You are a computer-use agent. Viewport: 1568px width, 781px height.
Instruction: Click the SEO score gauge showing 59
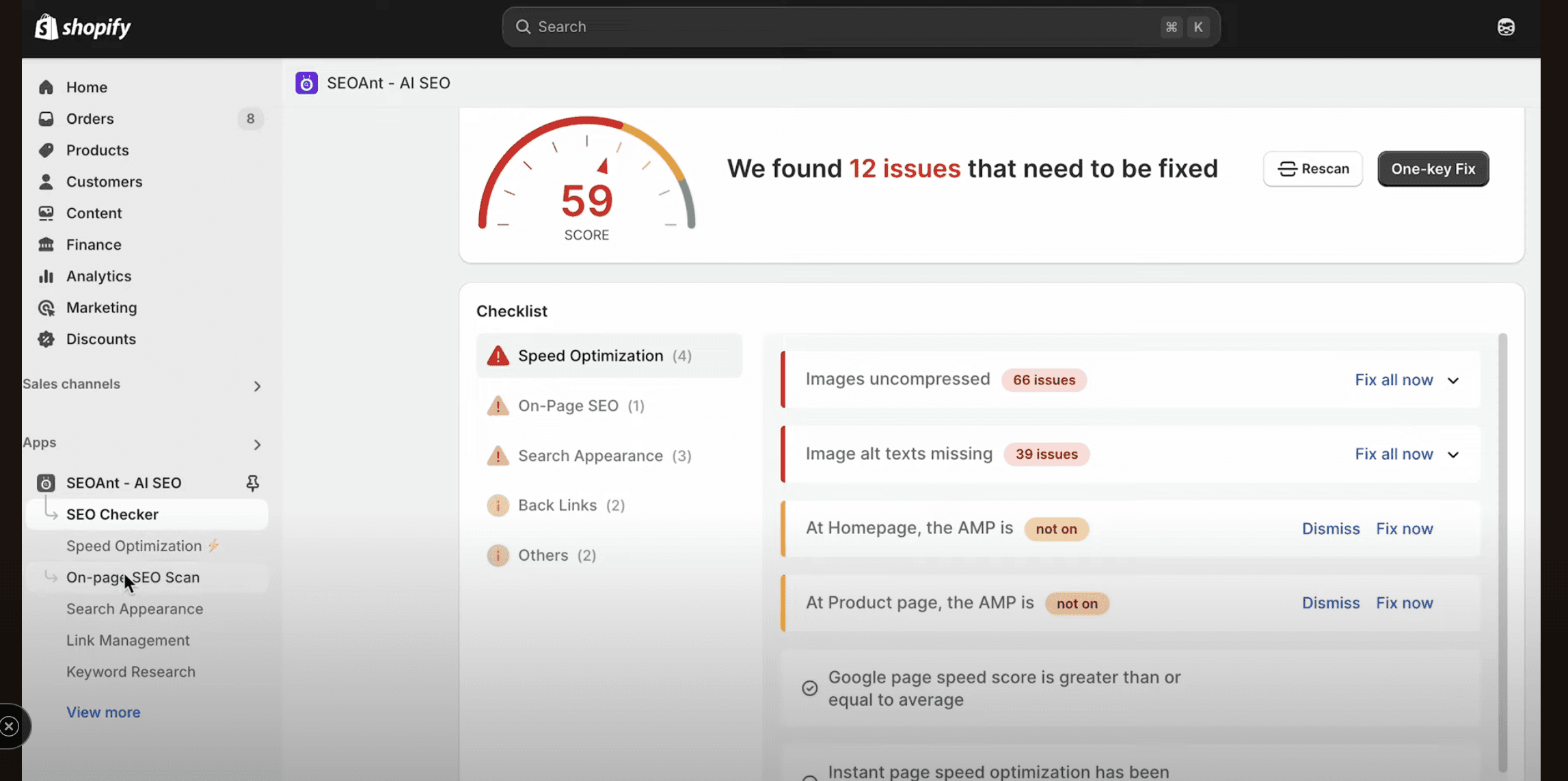point(586,179)
